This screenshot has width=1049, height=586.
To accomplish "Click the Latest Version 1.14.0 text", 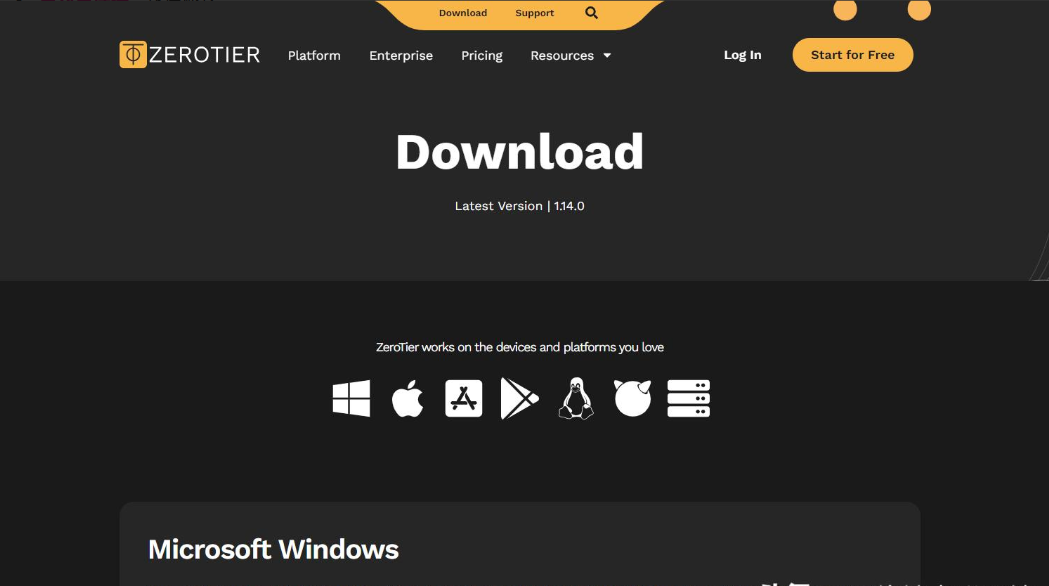I will pyautogui.click(x=519, y=206).
